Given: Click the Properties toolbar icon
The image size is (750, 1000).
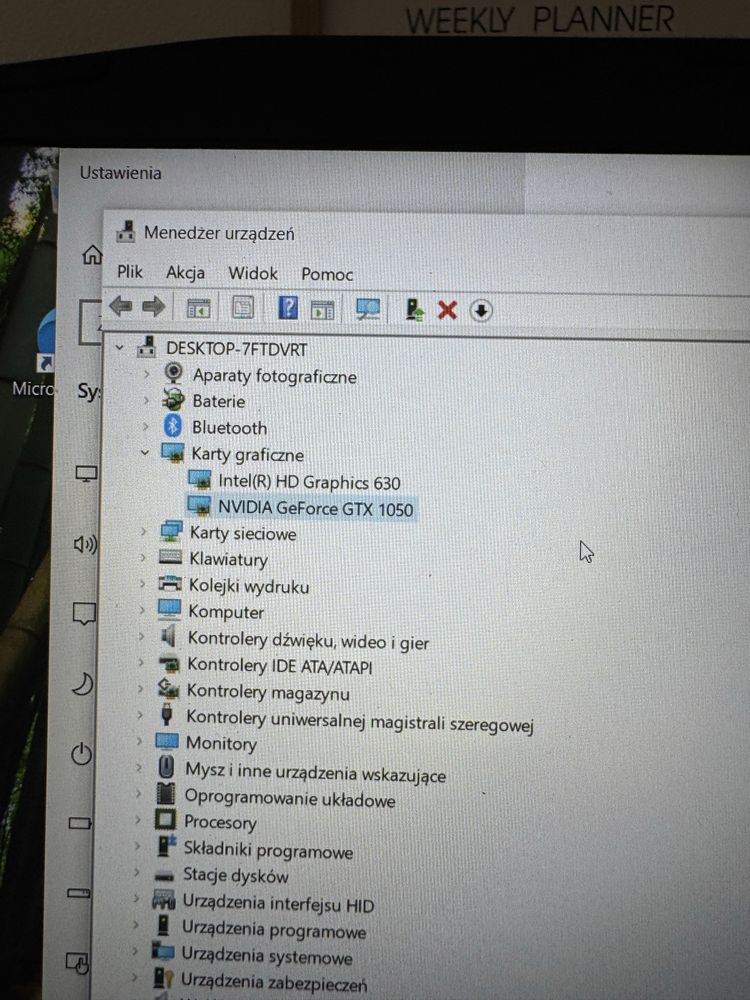Looking at the screenshot, I should [242, 308].
